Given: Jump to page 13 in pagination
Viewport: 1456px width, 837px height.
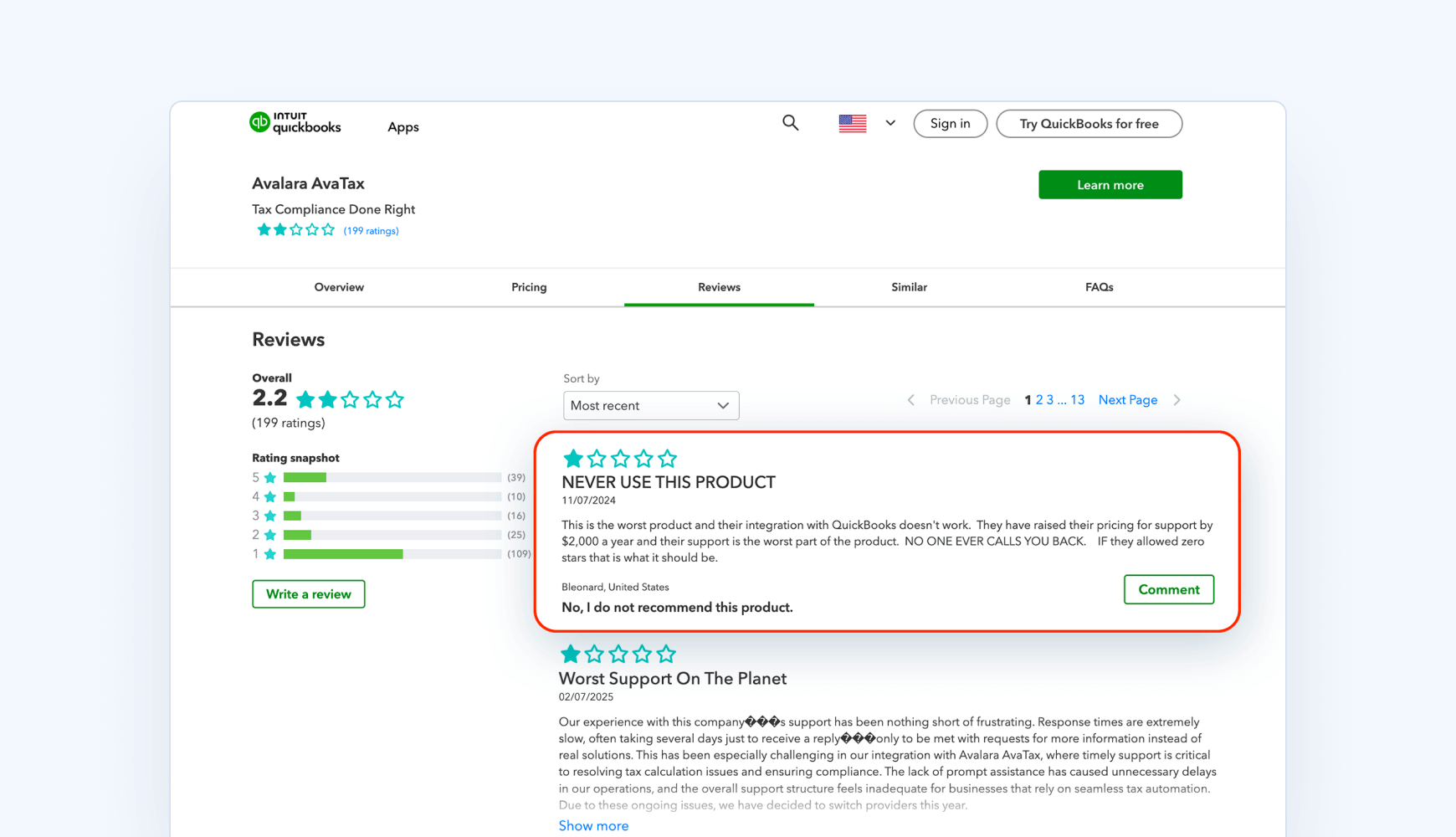Looking at the screenshot, I should 1077,399.
